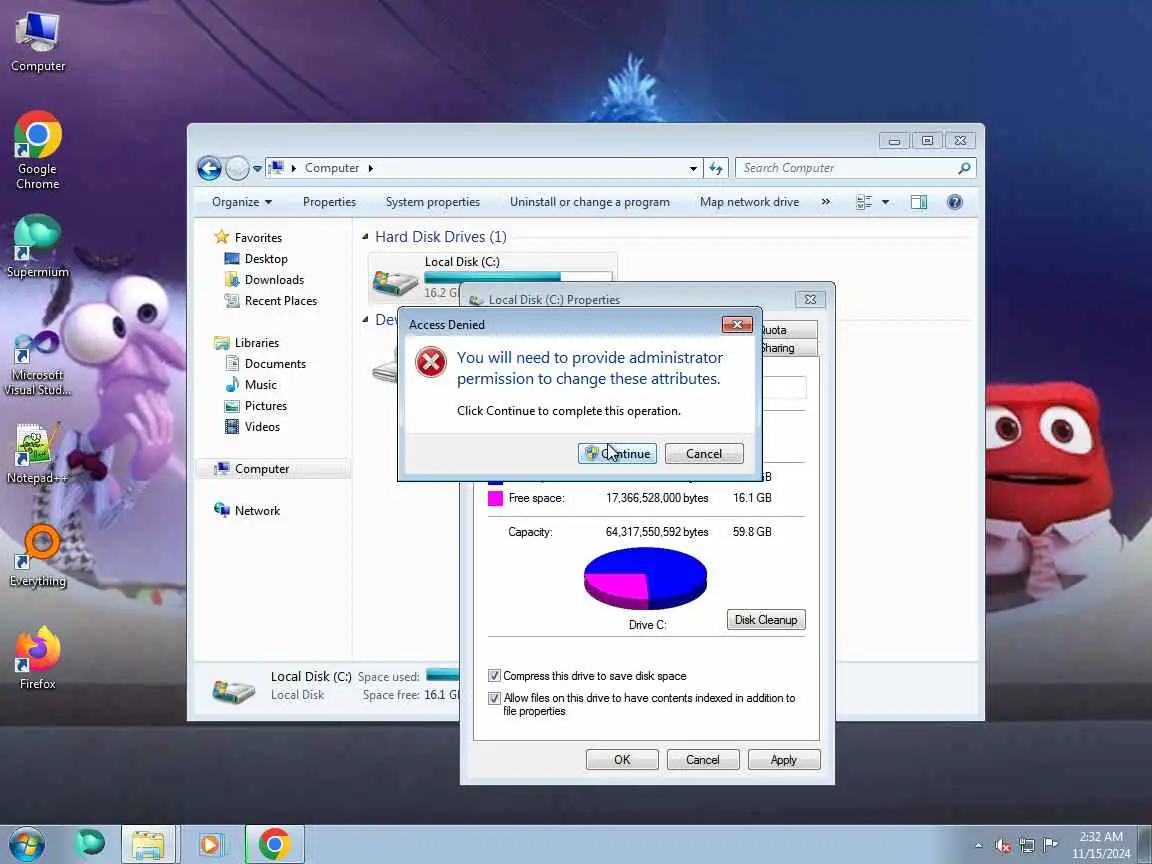Screen dimensions: 1152x864
Task: Launch the Firefox desktop shortcut
Action: tap(37, 658)
